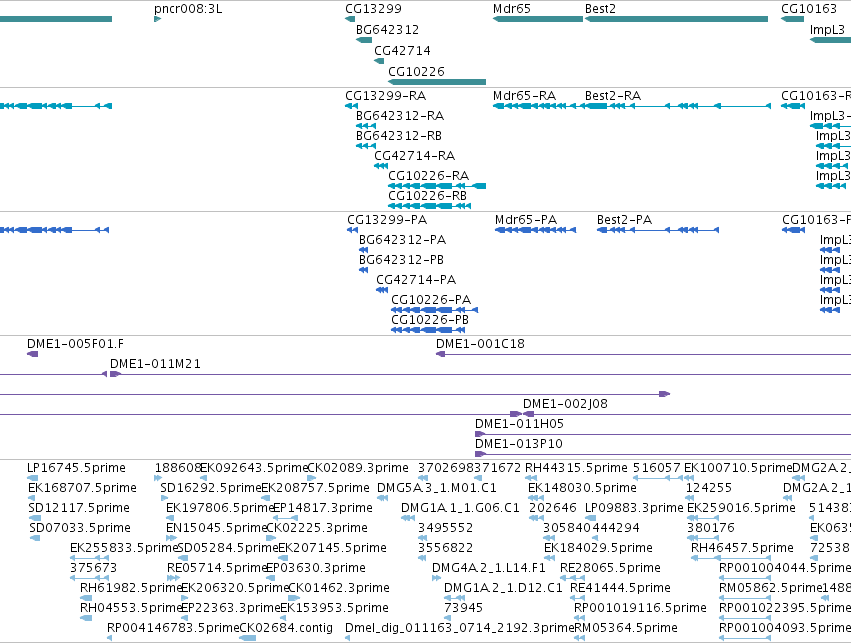Click the DMG5A3_1.M01.C1 cDNA feature
This screenshot has width=851, height=643.
(x=382, y=498)
